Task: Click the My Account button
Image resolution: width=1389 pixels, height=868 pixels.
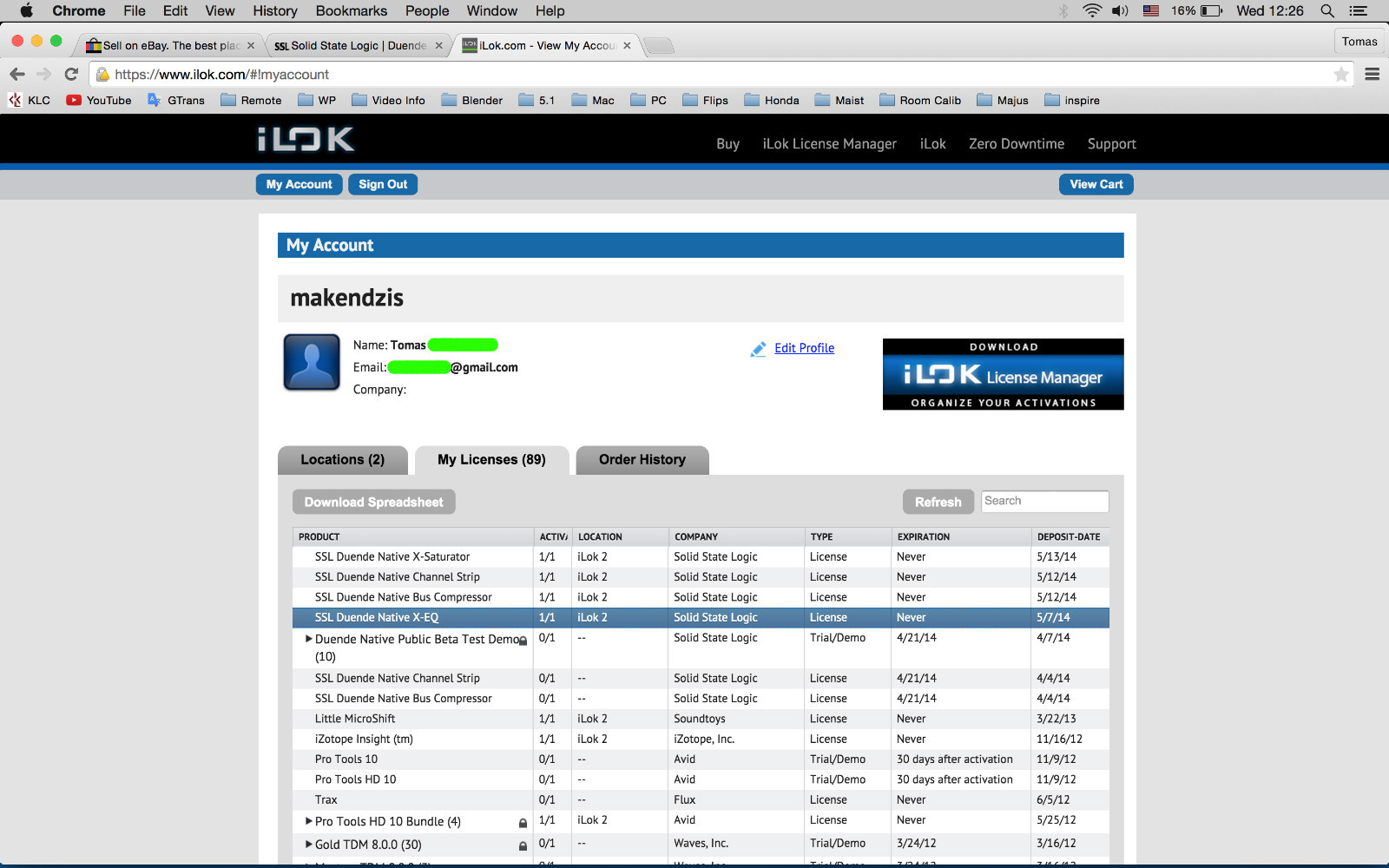Action: click(299, 184)
